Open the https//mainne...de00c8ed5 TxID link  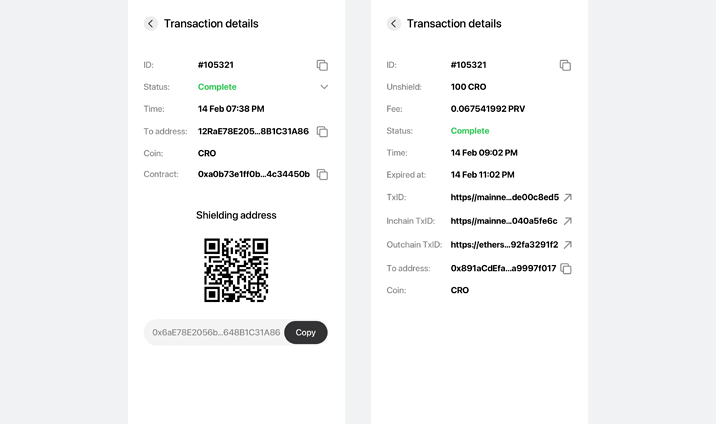(x=505, y=197)
